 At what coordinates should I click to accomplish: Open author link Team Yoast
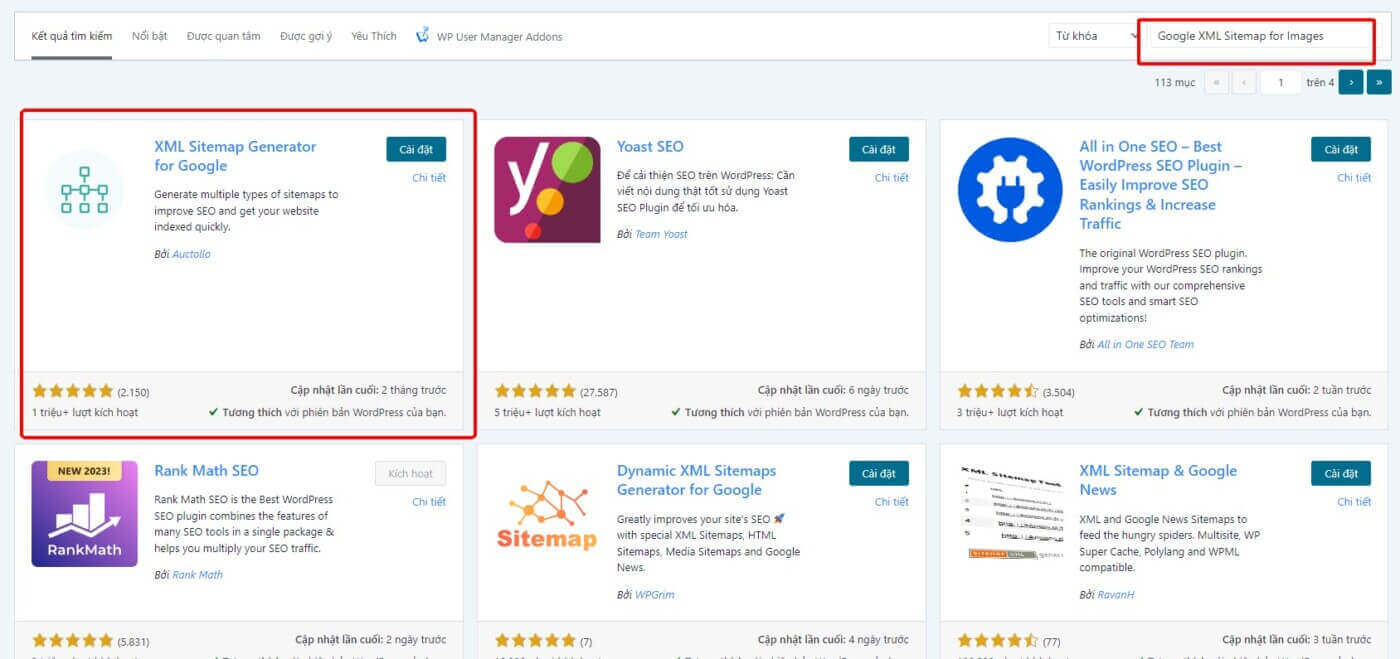[661, 234]
